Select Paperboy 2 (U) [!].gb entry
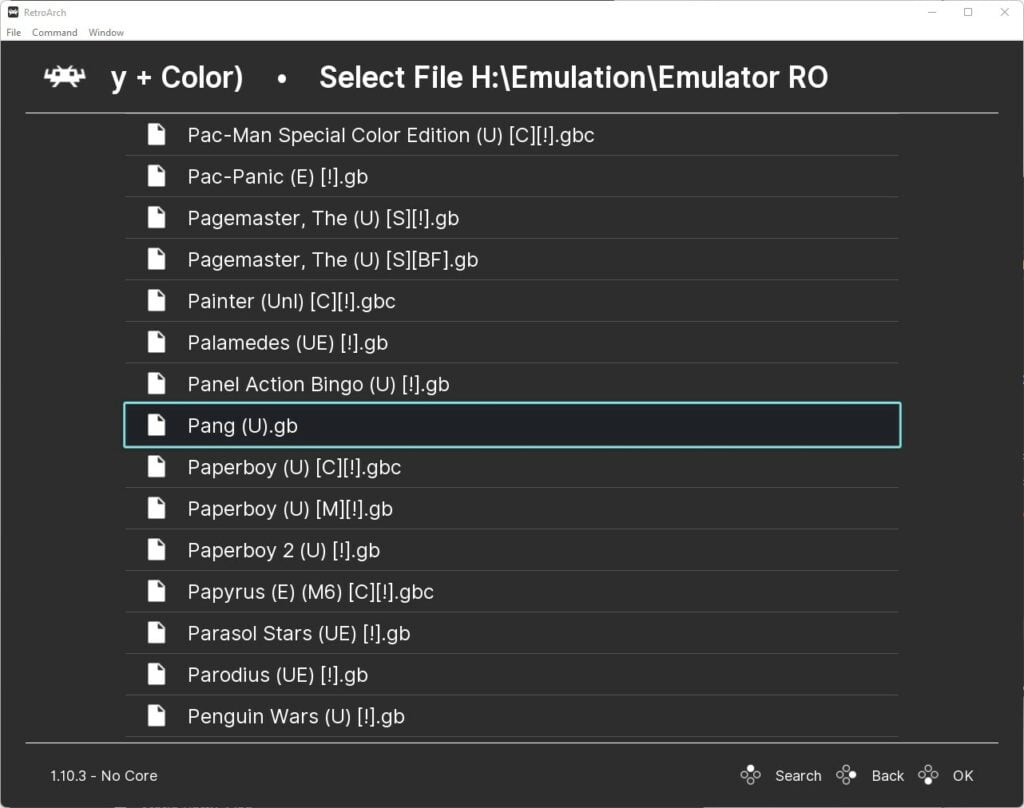 pos(512,550)
